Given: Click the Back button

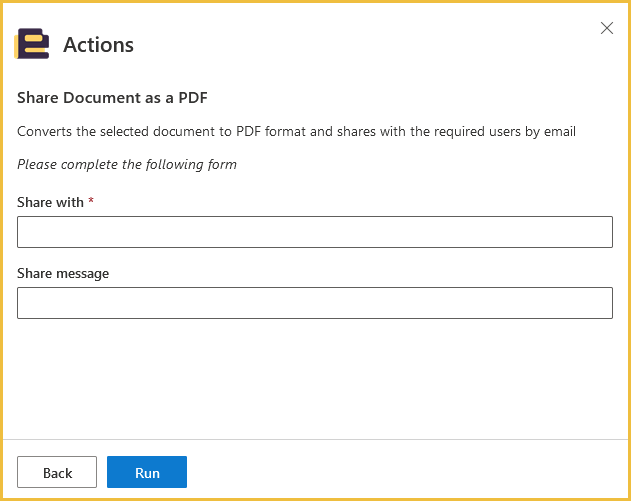Looking at the screenshot, I should 57,472.
